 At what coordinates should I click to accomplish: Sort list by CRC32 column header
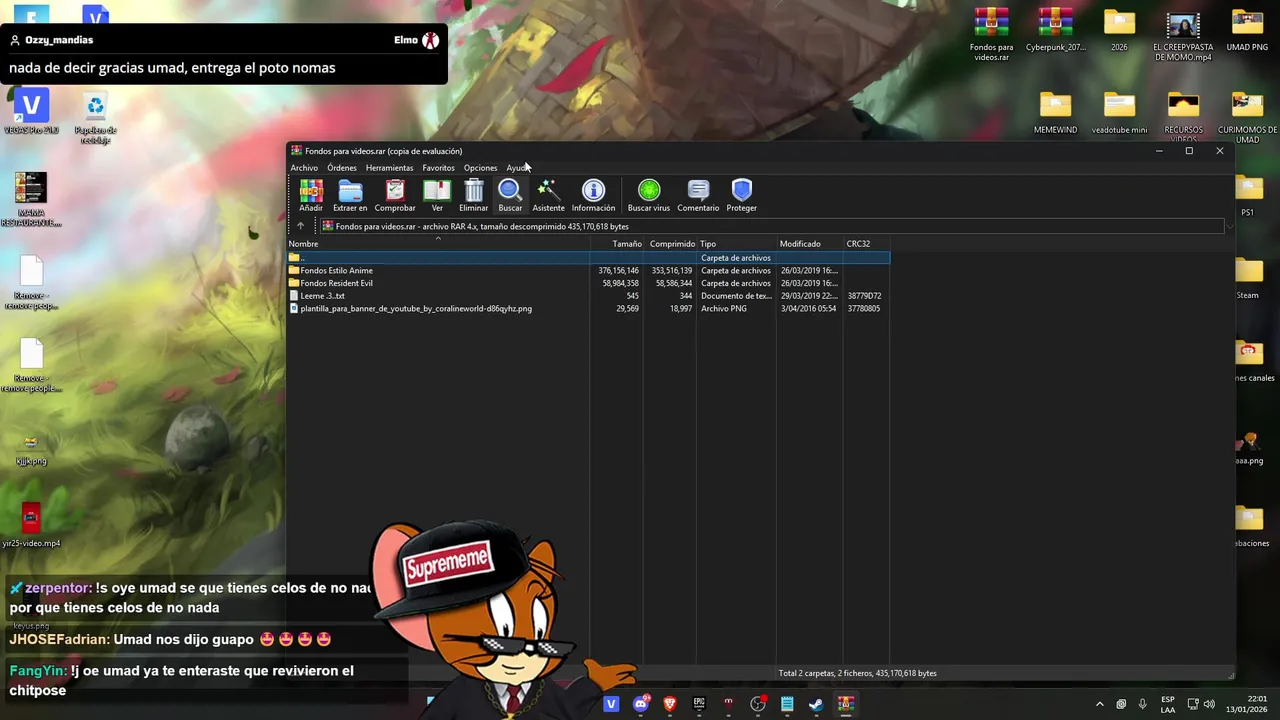[866, 244]
